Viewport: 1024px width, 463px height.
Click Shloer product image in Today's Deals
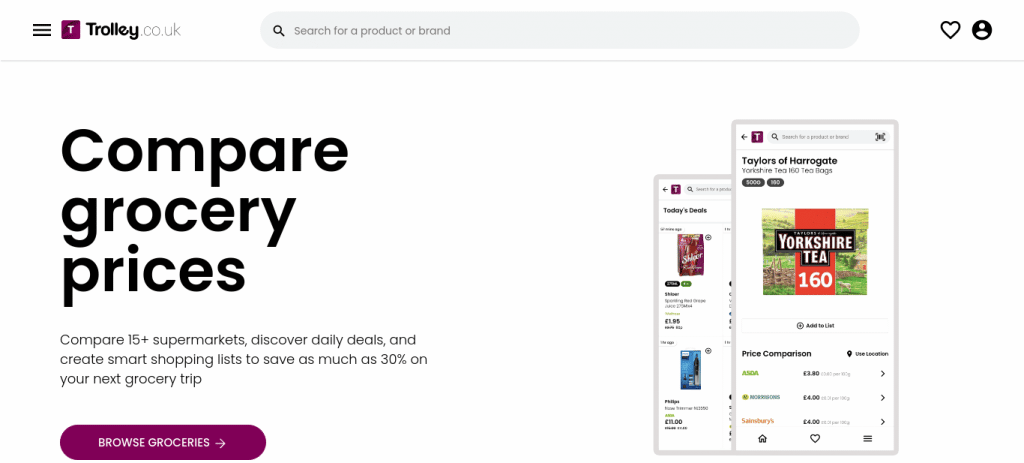pos(691,255)
